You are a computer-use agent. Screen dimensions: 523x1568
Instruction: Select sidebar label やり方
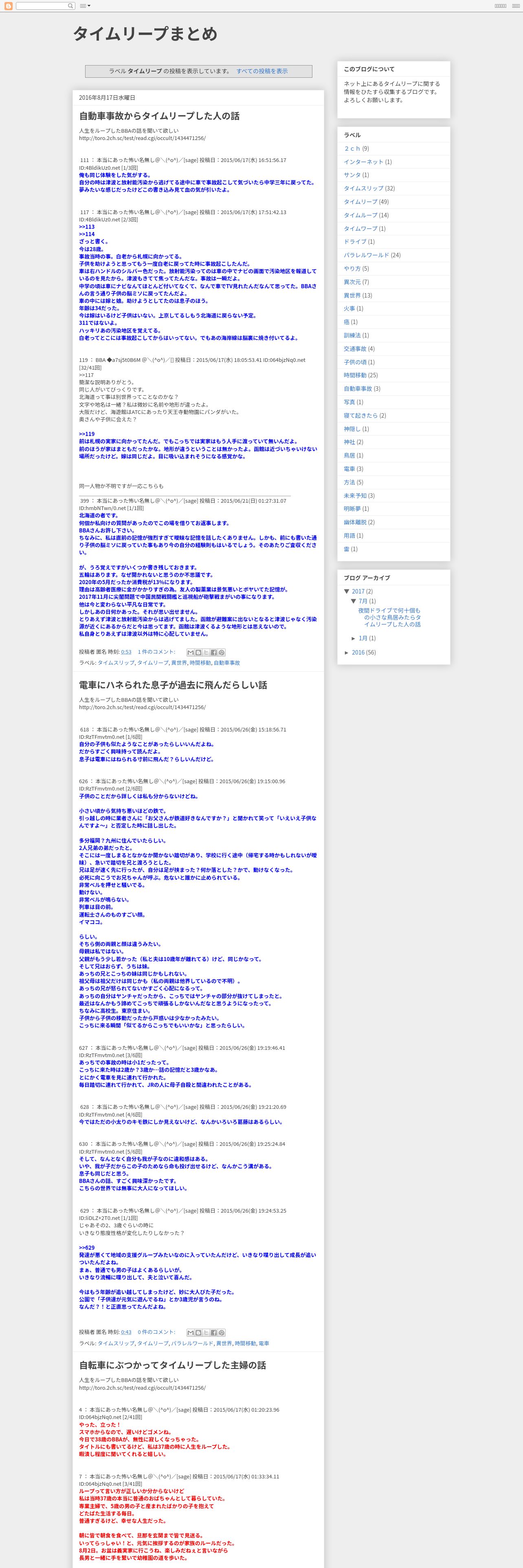point(352,268)
